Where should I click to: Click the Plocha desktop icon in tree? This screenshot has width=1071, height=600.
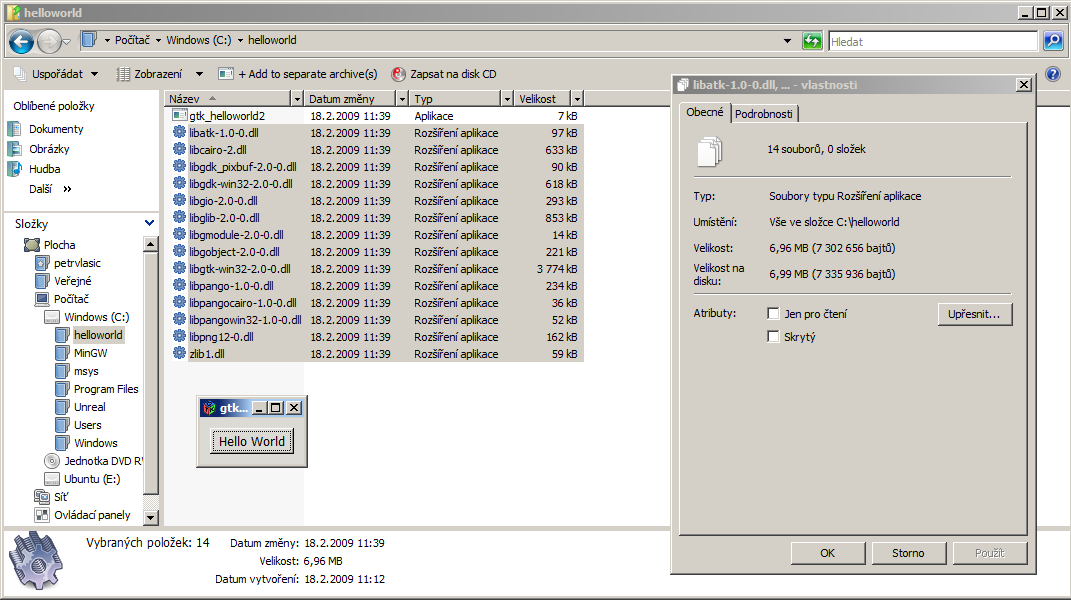pyautogui.click(x=31, y=245)
